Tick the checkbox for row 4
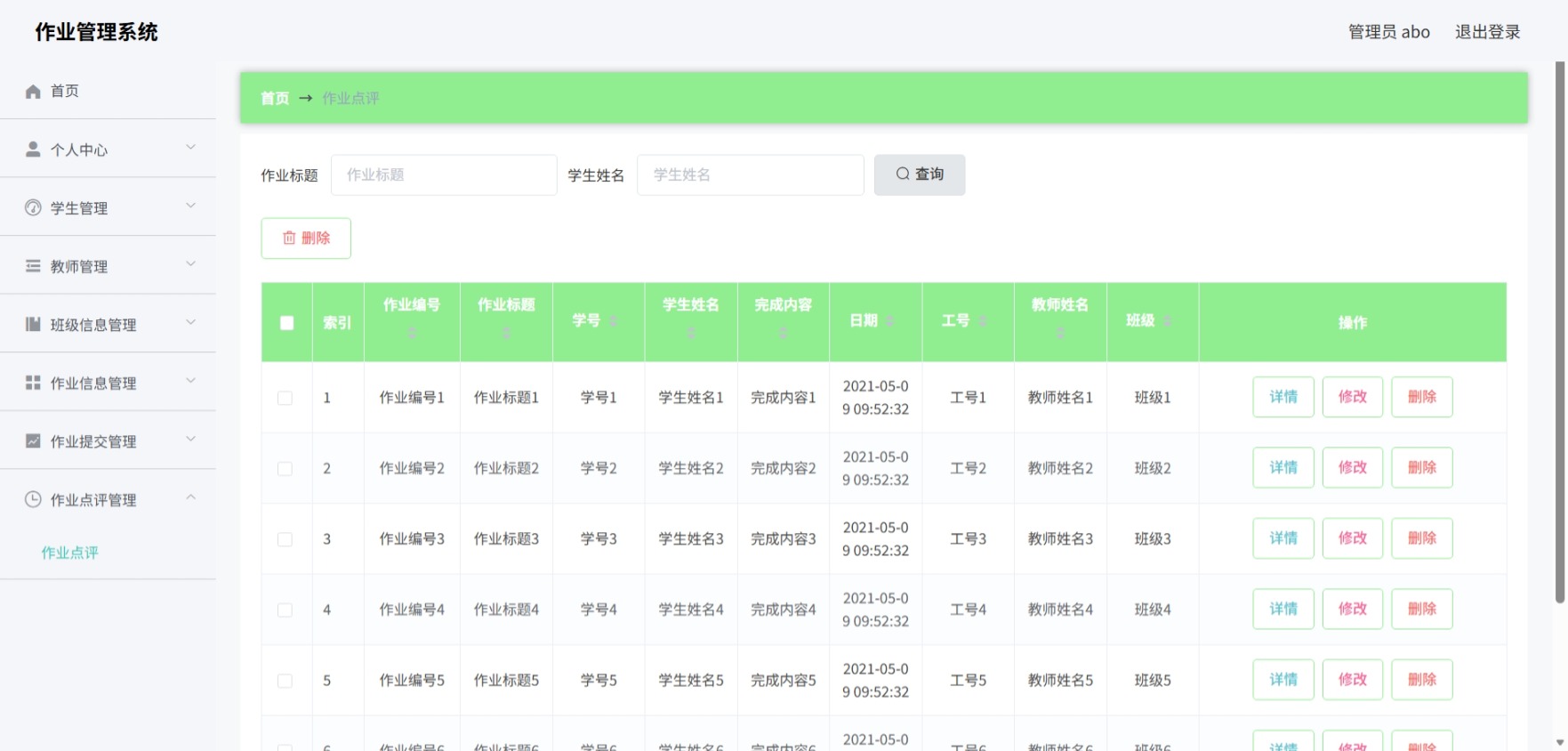1568x751 pixels. pyautogui.click(x=285, y=610)
